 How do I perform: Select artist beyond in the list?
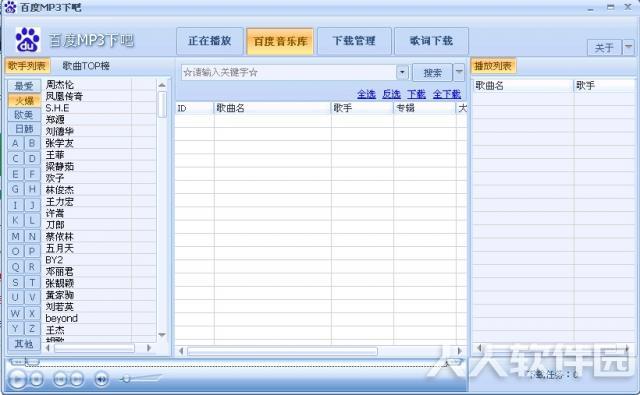coord(62,318)
